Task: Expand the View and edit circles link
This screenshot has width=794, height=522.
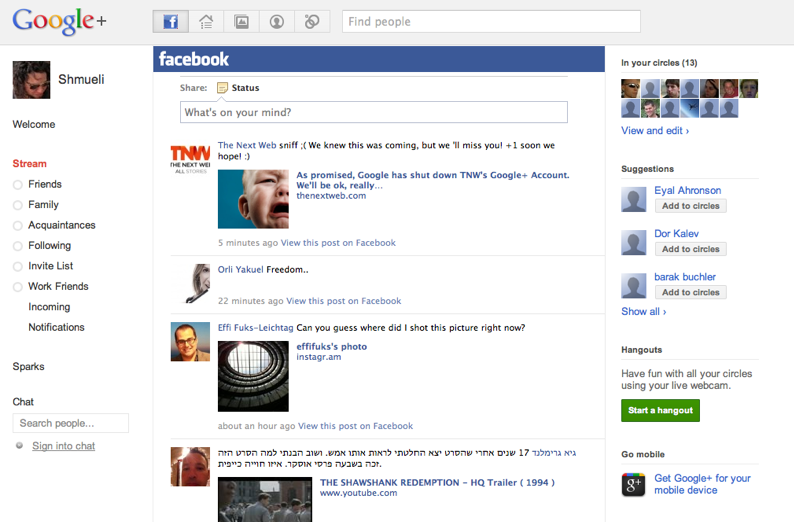Action: pos(654,131)
